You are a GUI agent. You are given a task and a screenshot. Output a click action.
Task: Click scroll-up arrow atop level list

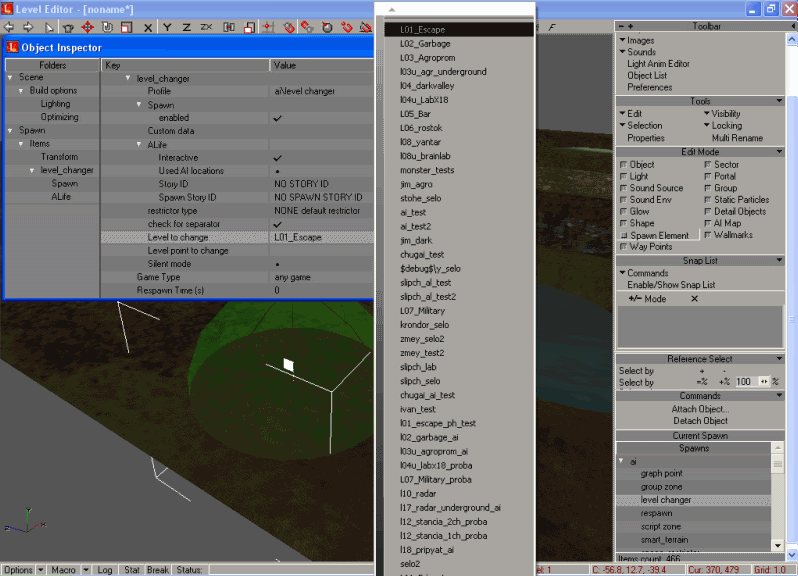tap(391, 9)
